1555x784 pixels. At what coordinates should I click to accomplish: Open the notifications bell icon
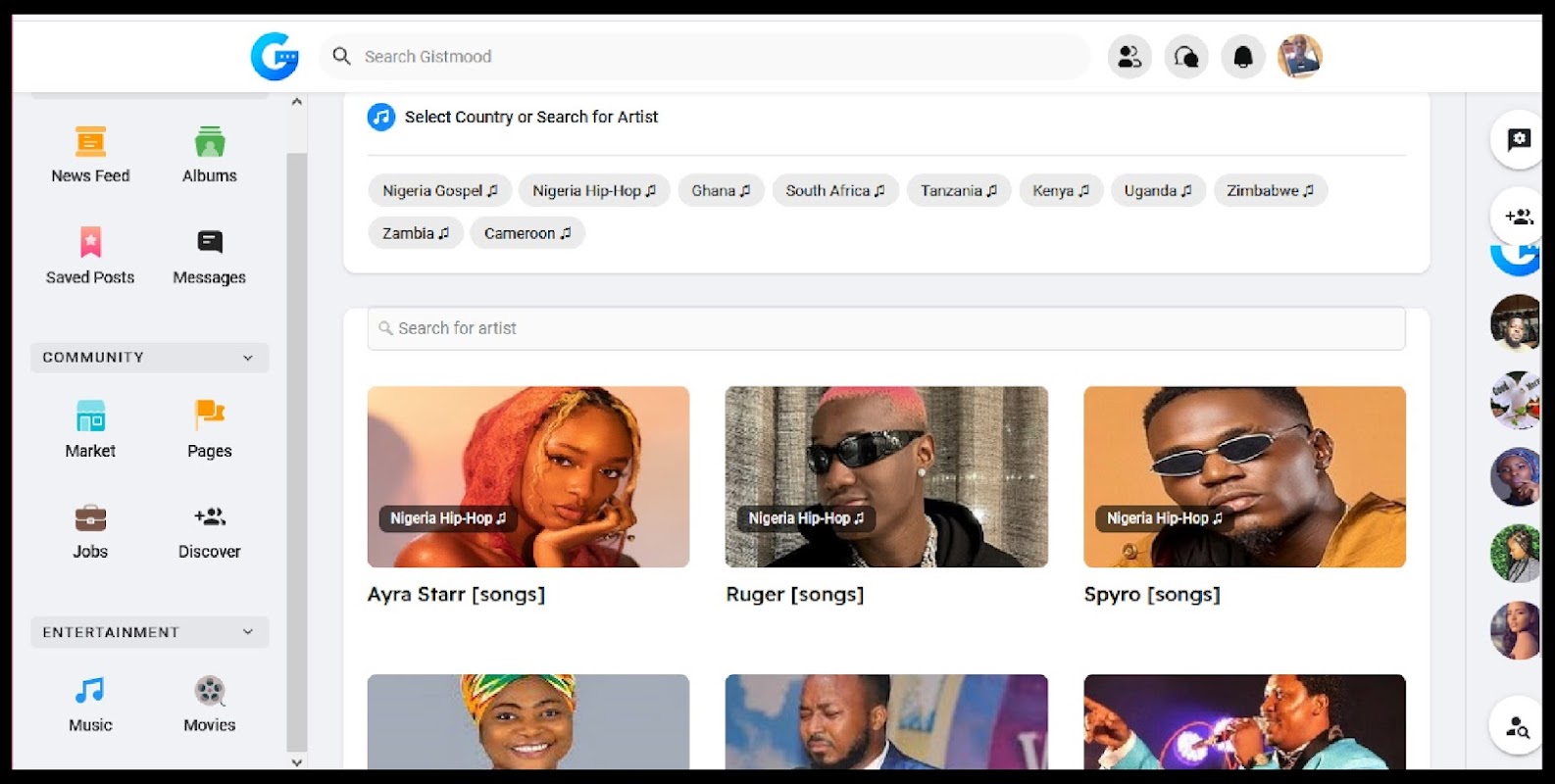pyautogui.click(x=1243, y=57)
